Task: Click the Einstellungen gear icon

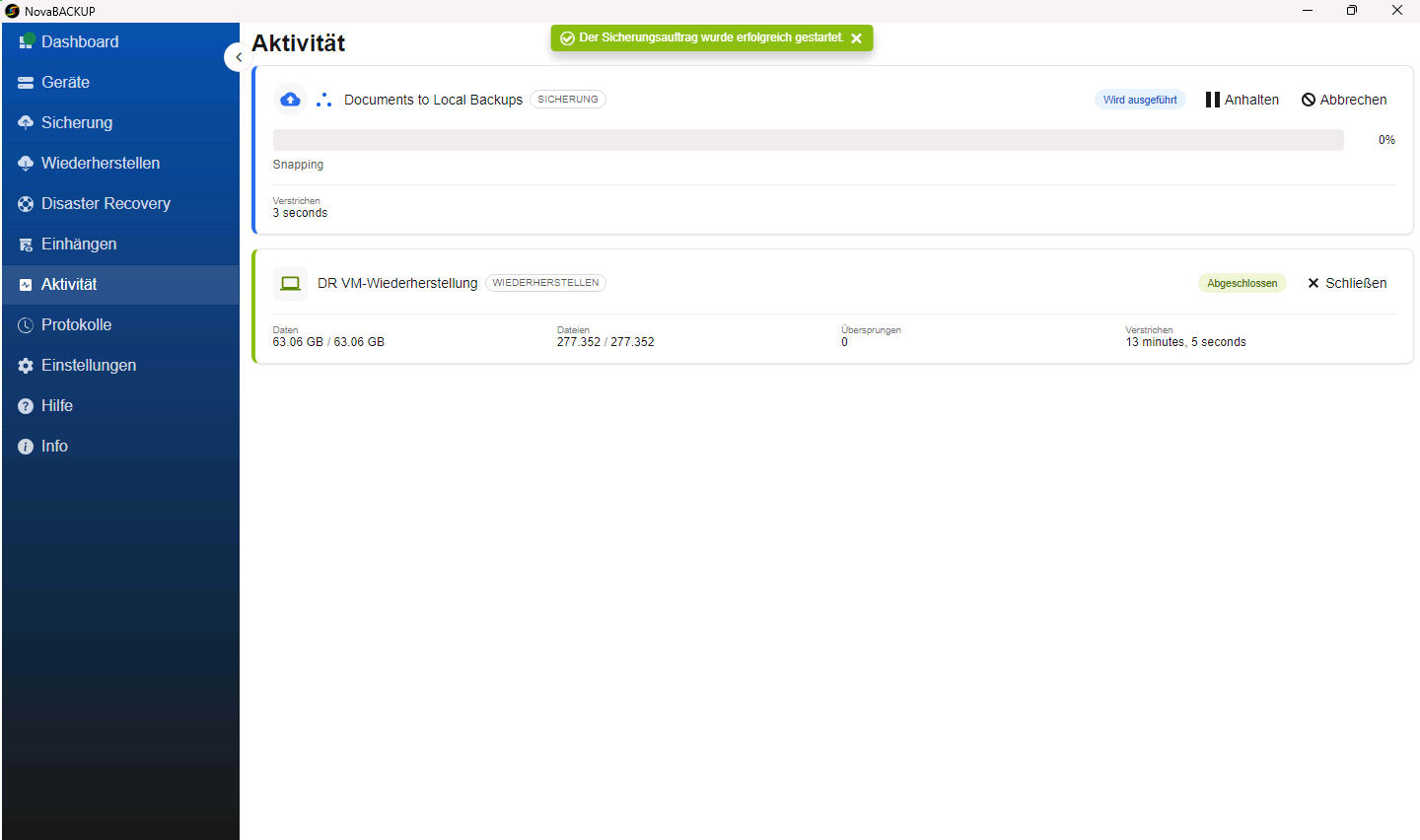Action: tap(26, 366)
